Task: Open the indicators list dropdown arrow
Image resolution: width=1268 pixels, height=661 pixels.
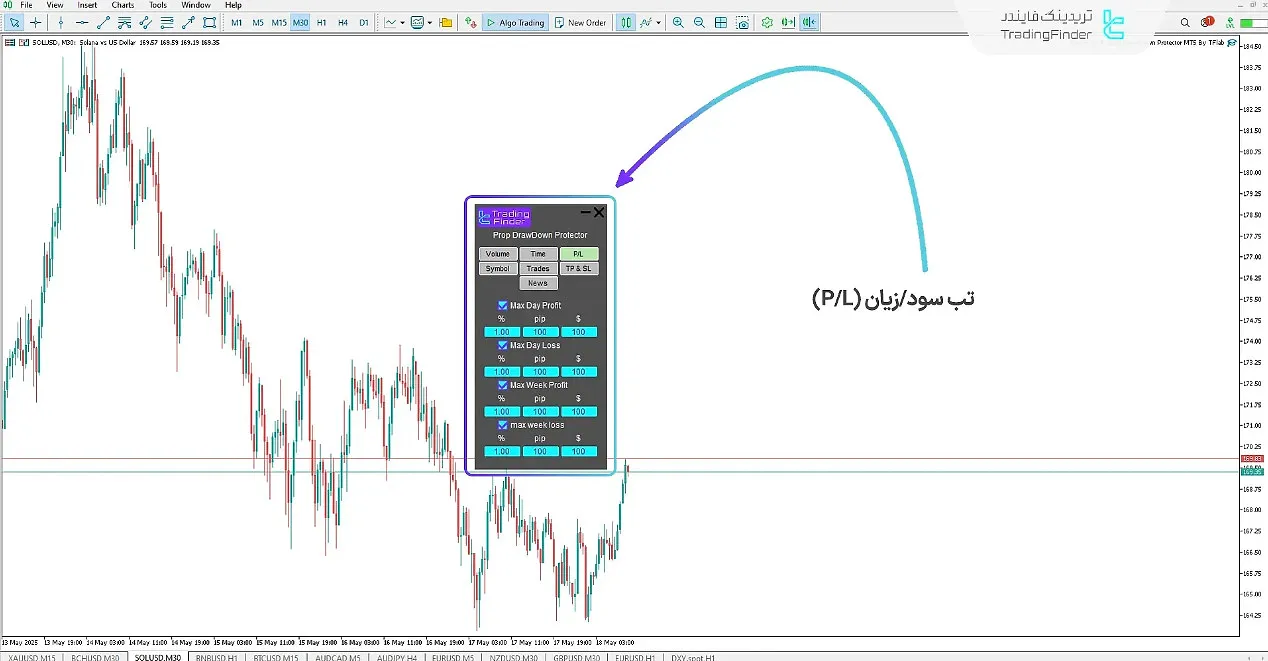Action: point(658,22)
